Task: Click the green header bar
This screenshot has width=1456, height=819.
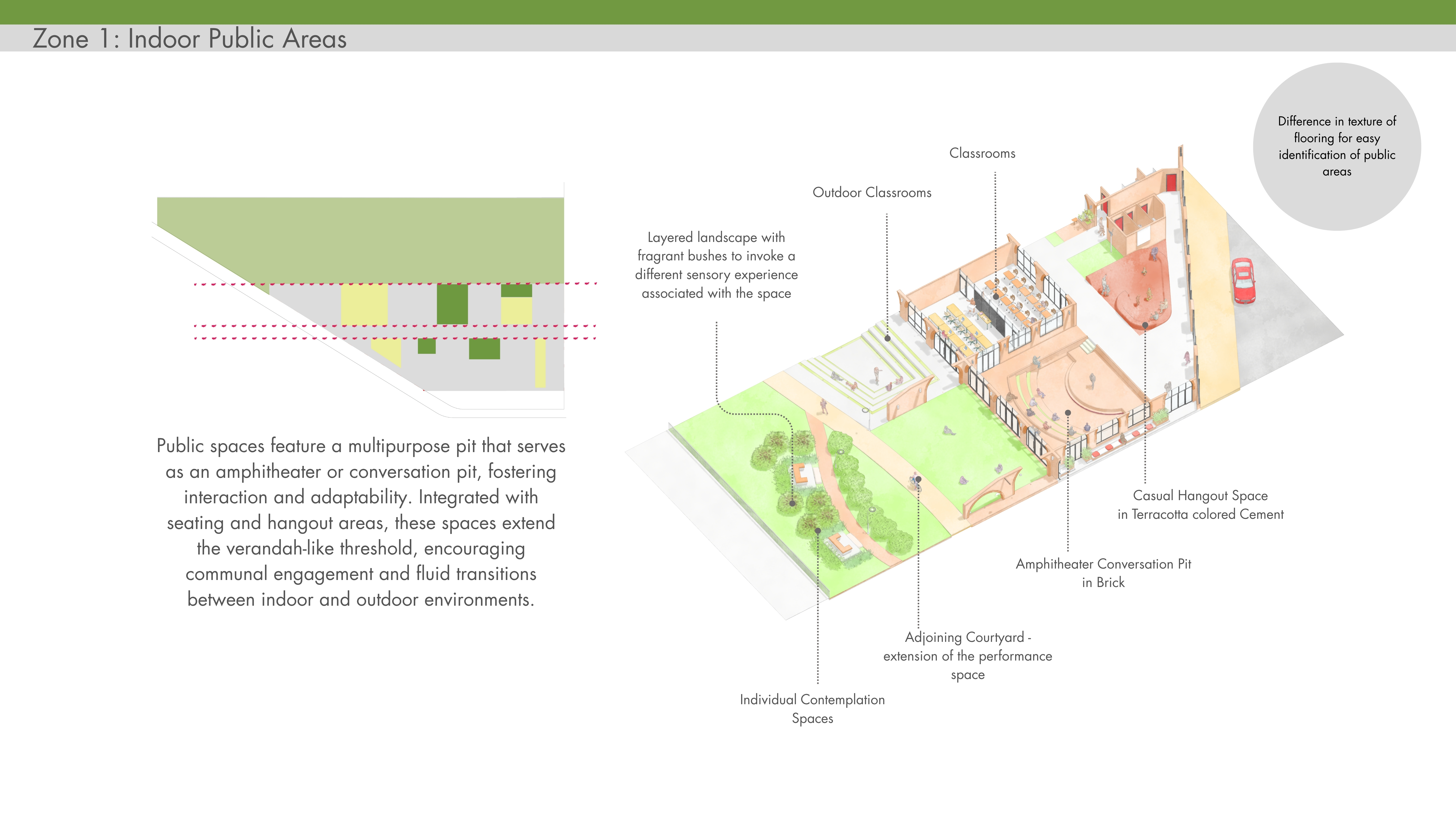Action: (728, 11)
